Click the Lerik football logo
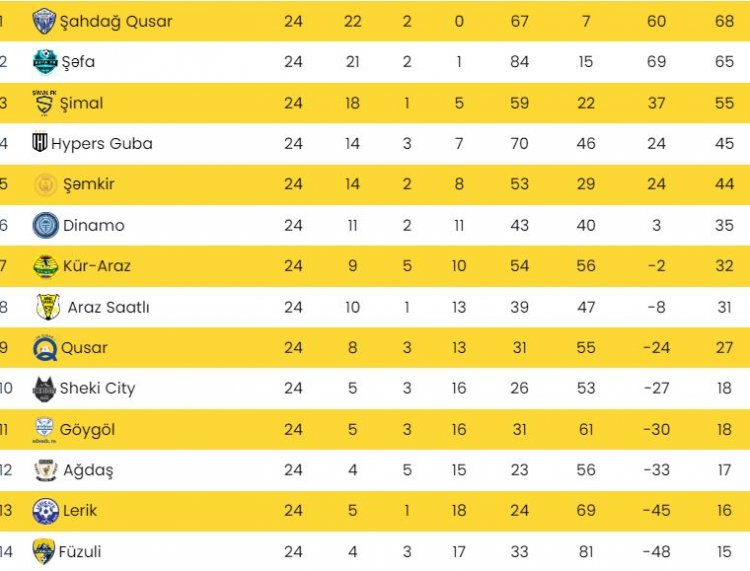The height and width of the screenshot is (571, 750). coord(45,510)
